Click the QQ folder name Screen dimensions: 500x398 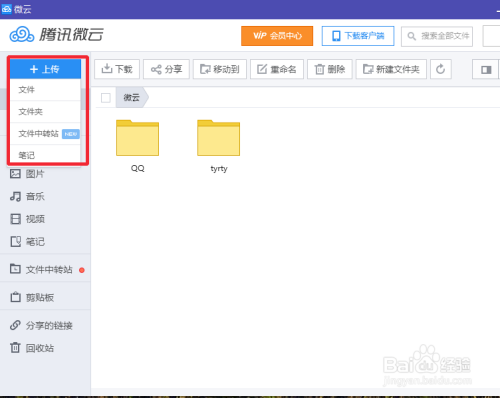138,168
